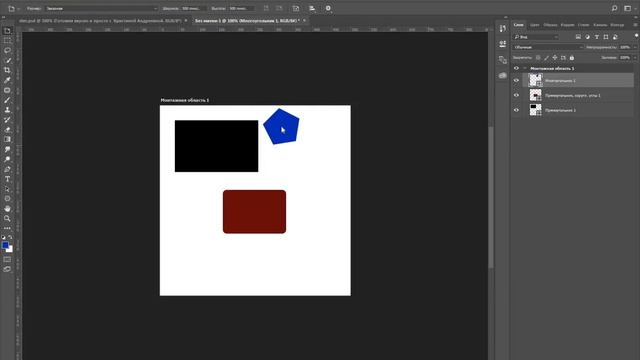
Task: Switch to the Color panel tab
Action: point(534,25)
